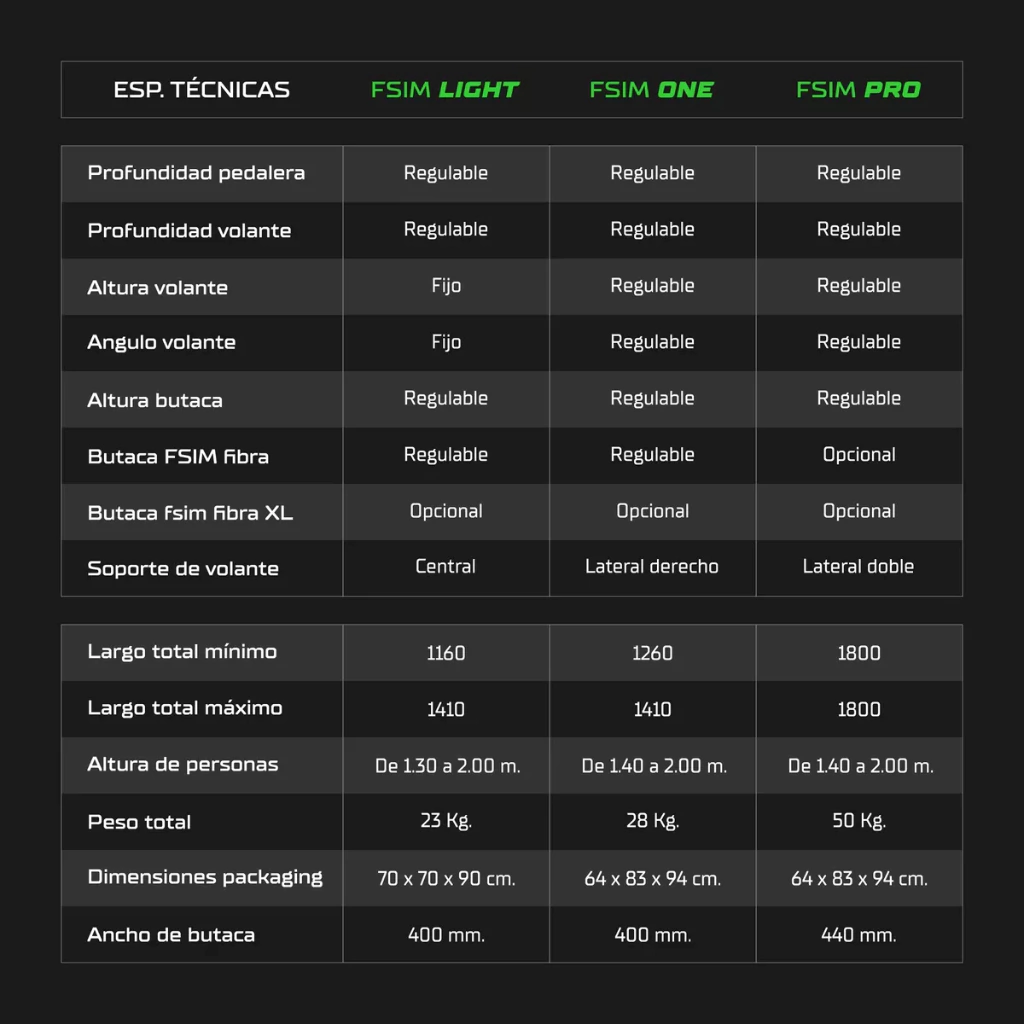
Task: Click the Angulo volante row label
Action: tap(162, 342)
